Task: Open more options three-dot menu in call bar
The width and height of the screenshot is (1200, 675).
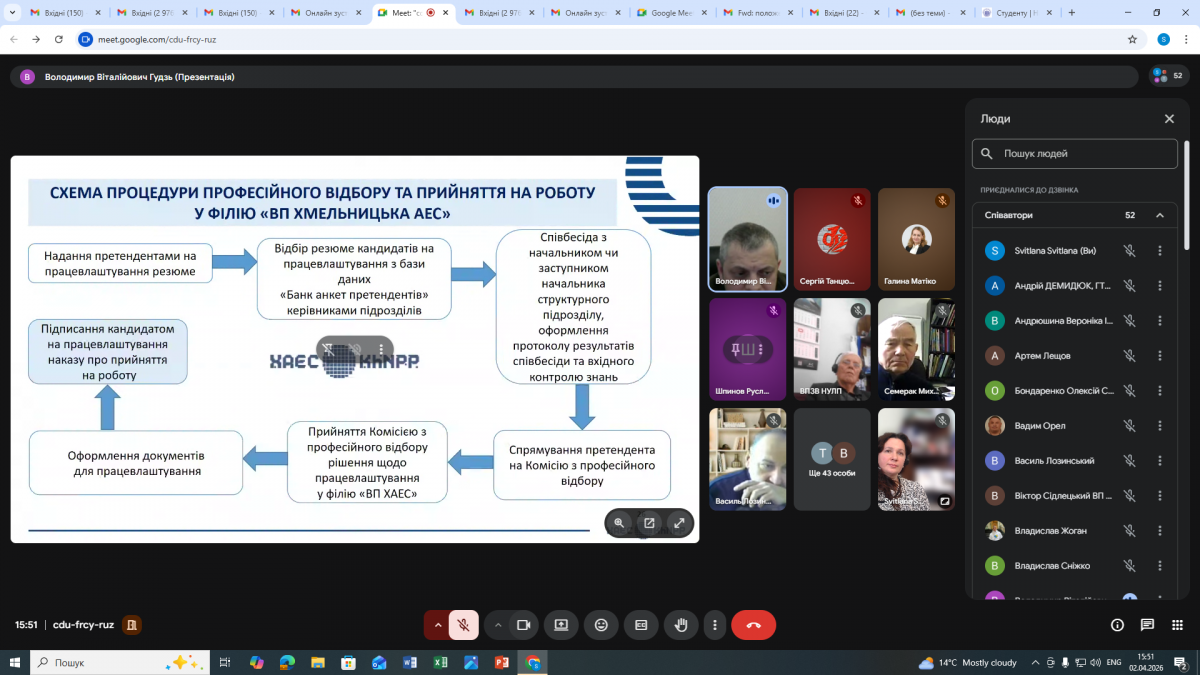Action: (713, 625)
